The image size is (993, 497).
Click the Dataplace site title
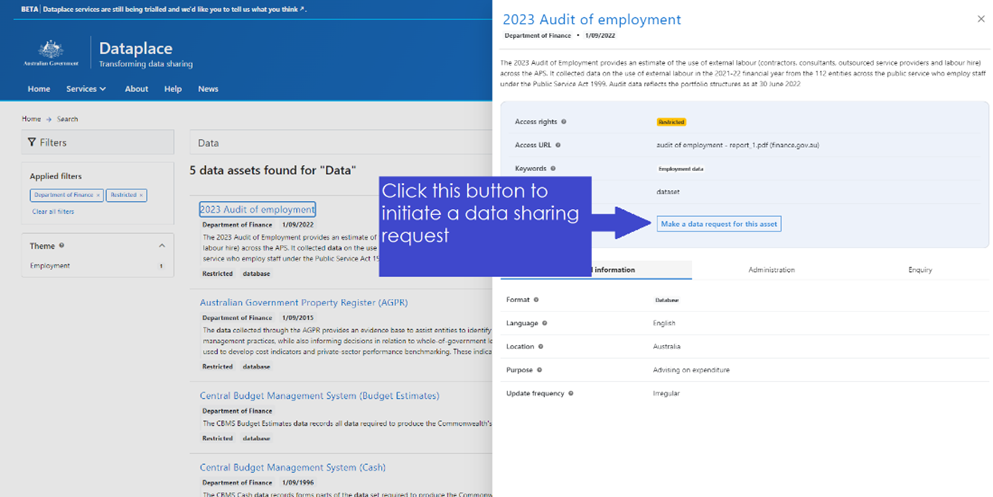coord(136,48)
